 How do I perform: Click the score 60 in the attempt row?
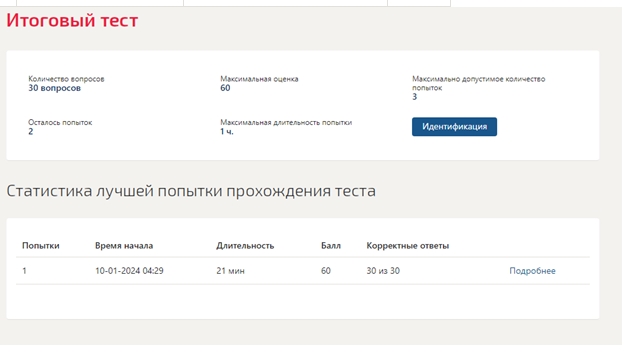pyautogui.click(x=326, y=271)
